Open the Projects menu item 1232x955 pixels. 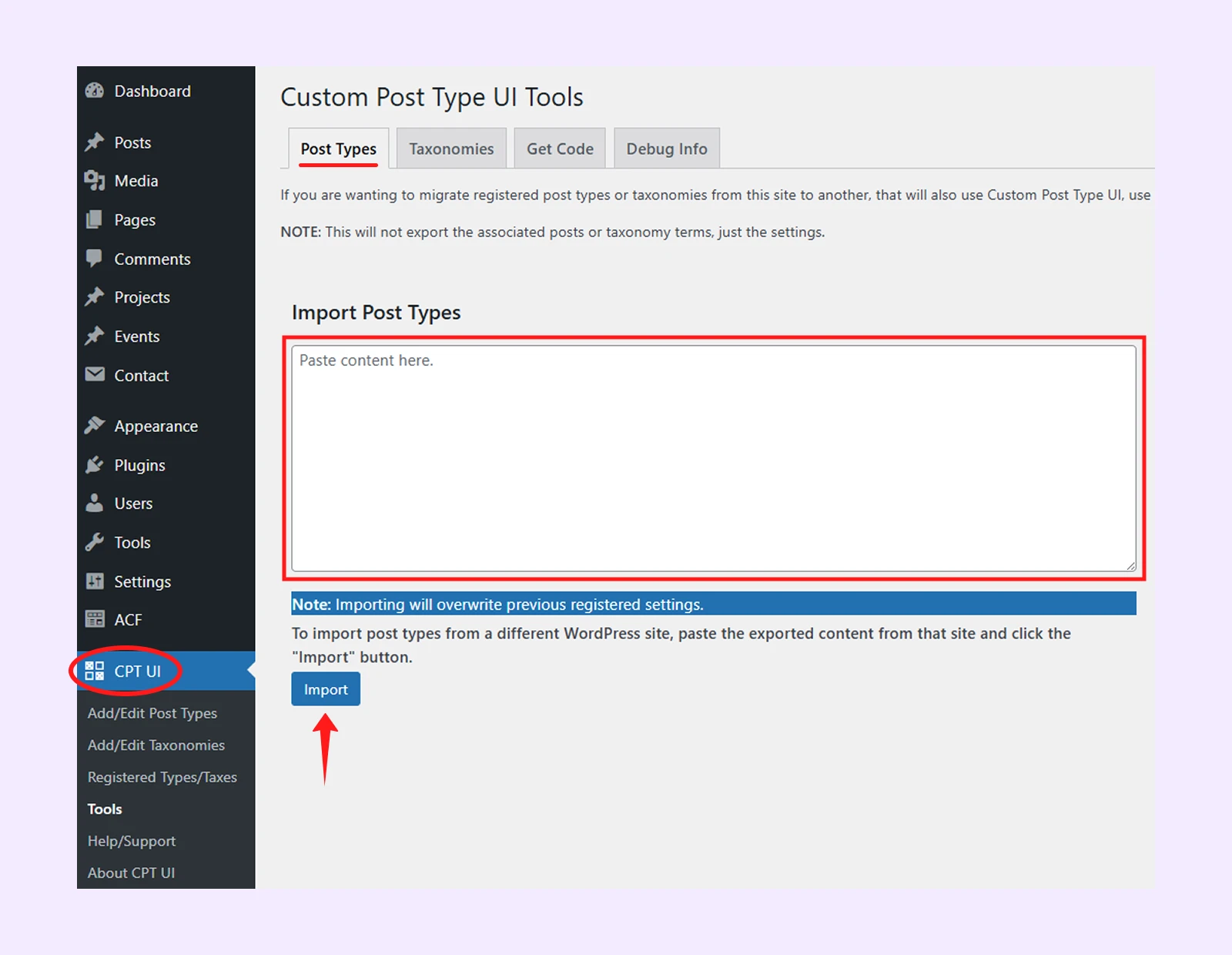pyautogui.click(x=142, y=297)
